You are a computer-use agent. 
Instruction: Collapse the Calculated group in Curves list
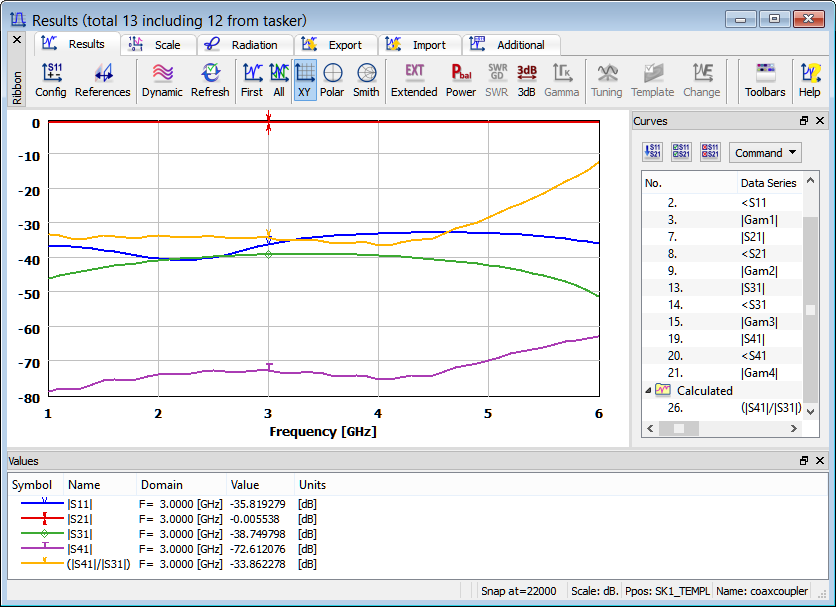click(647, 391)
